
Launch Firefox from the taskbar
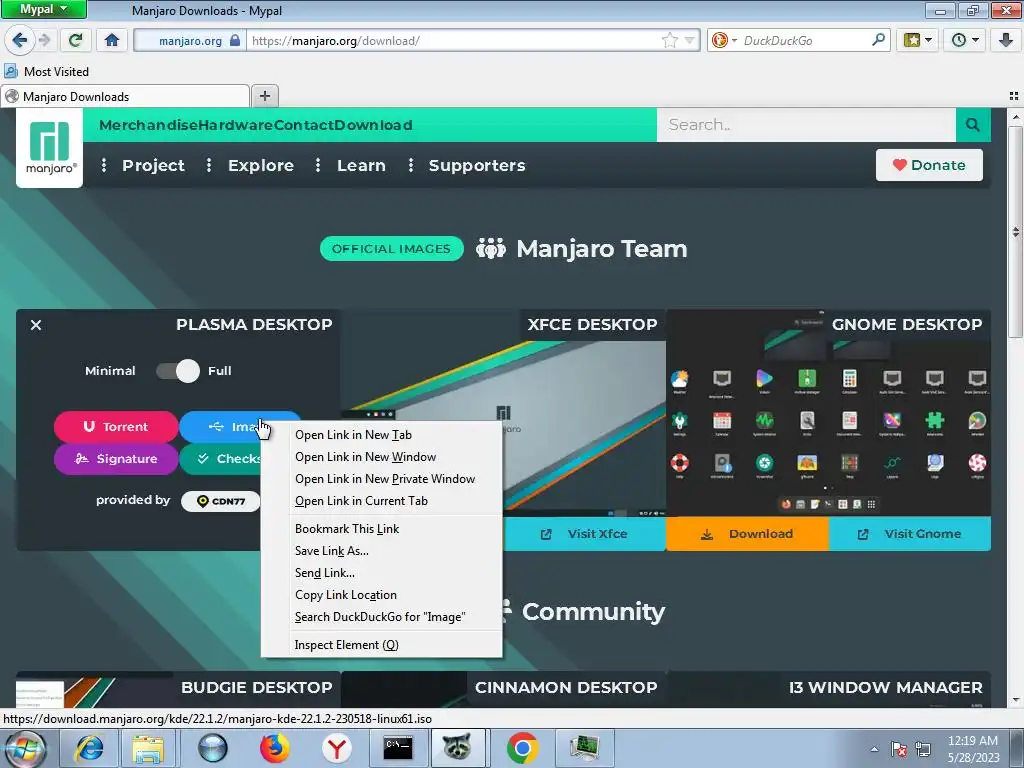(x=274, y=748)
